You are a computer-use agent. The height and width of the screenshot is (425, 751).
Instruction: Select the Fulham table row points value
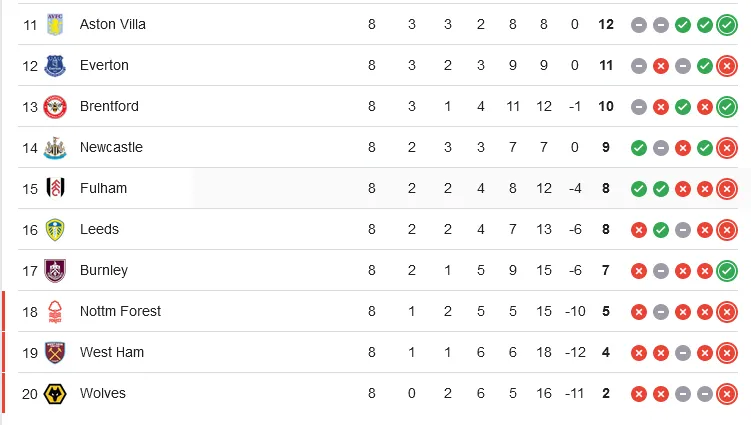pos(606,188)
